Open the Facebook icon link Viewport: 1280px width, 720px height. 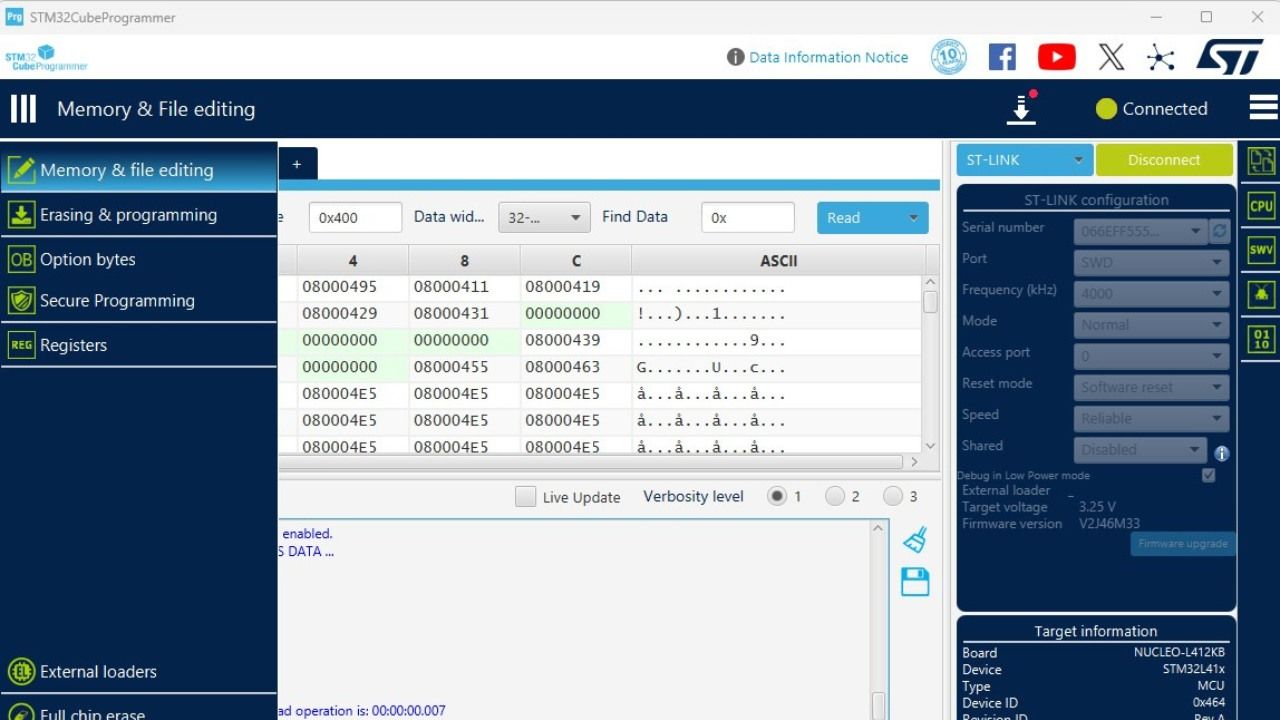tap(1002, 57)
